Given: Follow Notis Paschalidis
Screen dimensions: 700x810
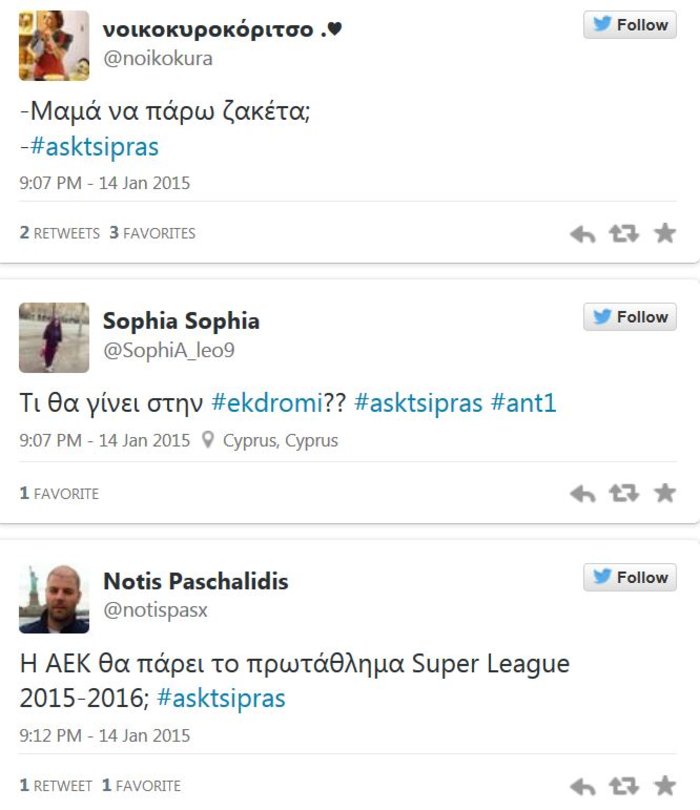Looking at the screenshot, I should click(629, 577).
